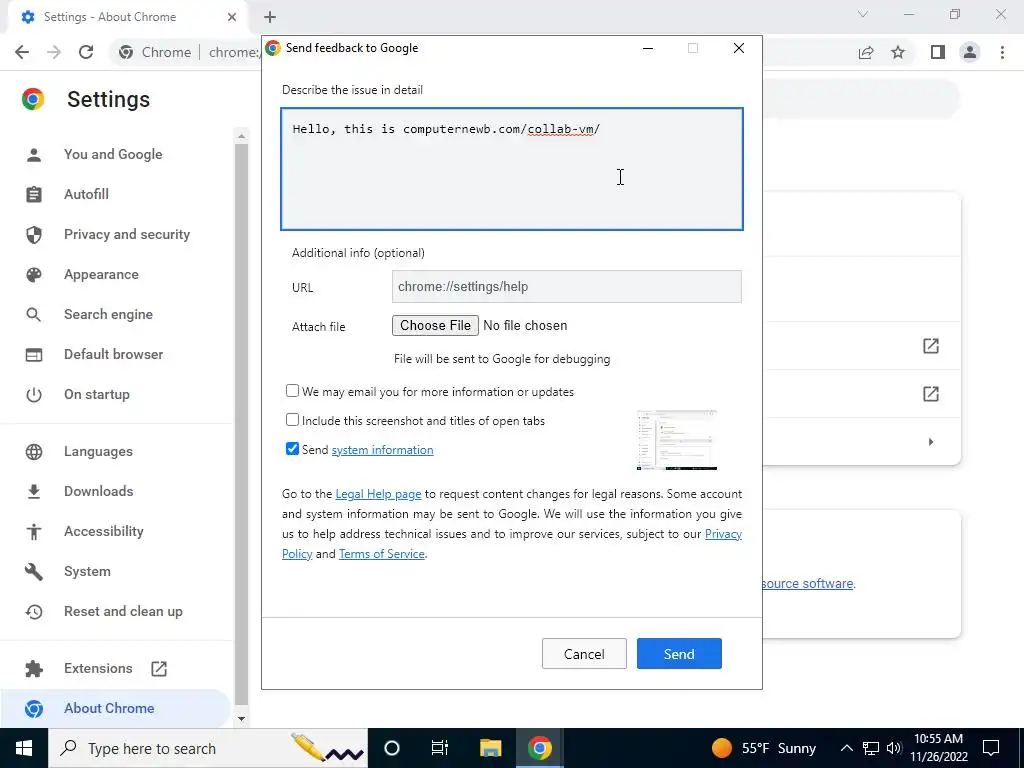Click the Extensions external-link icon
The image size is (1024, 768).
[159, 668]
